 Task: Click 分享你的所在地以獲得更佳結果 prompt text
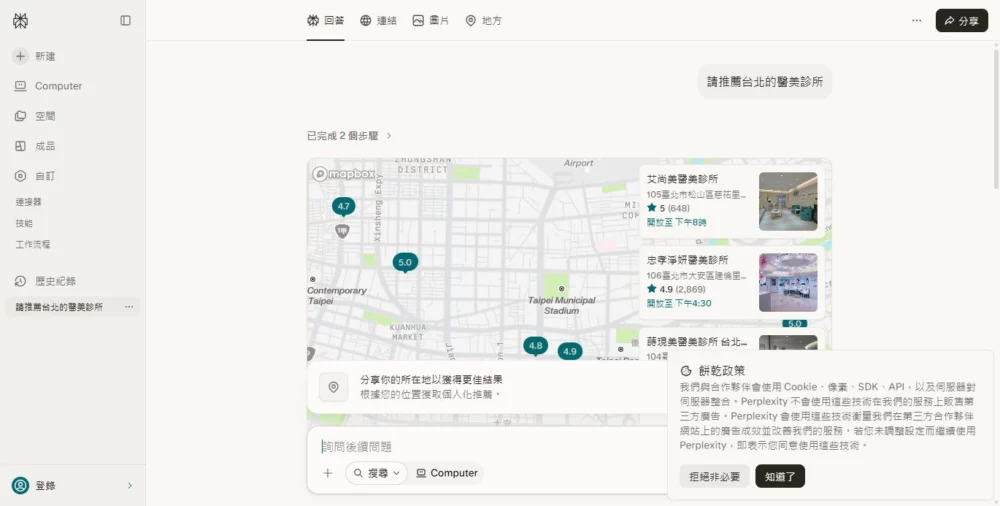431,380
